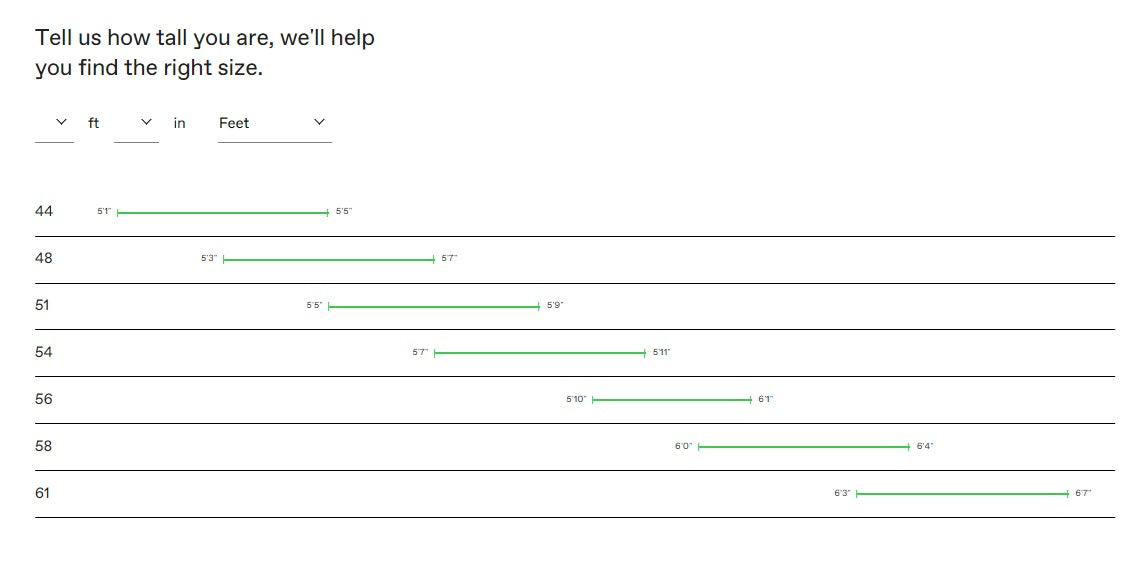This screenshot has height=565, width=1138.
Task: Click the size 58 row label
Action: pyautogui.click(x=44, y=447)
